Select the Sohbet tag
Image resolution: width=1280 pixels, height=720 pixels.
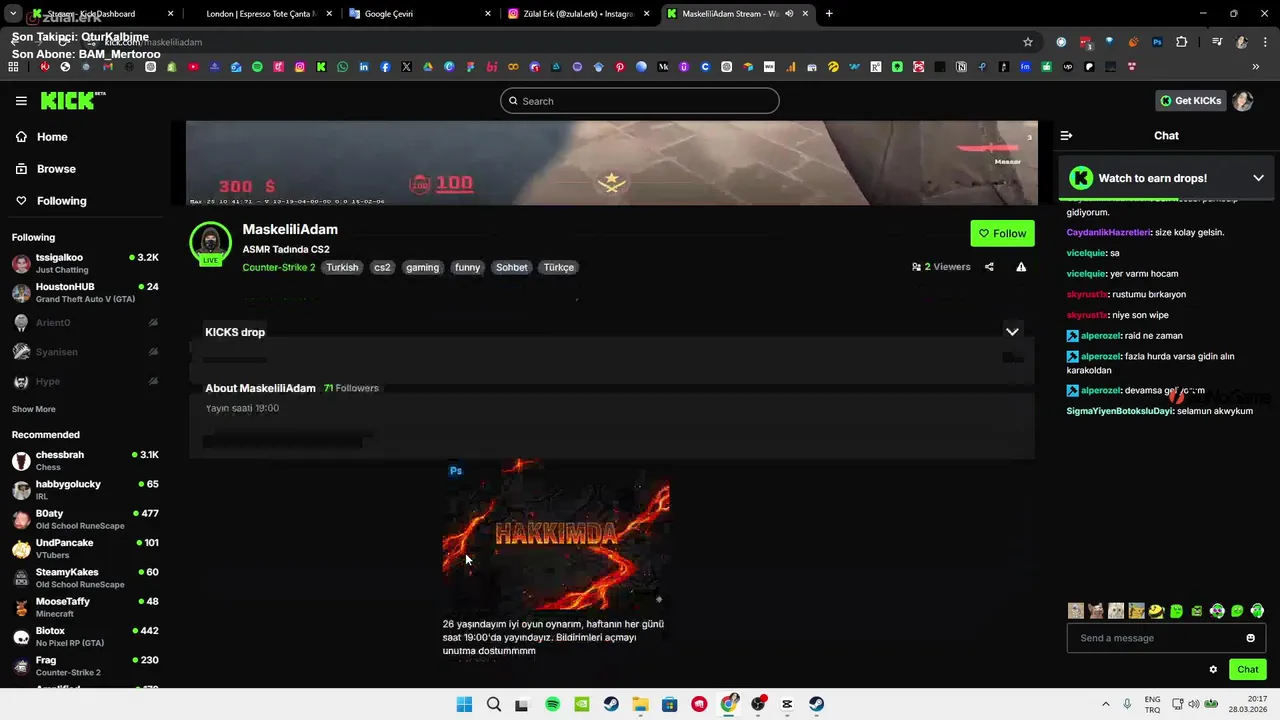point(512,267)
